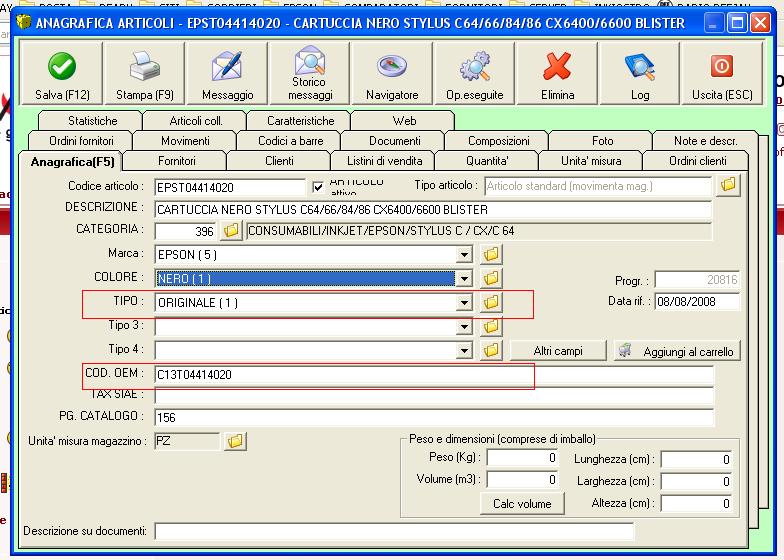
Task: Switch to the Articoli coll. tab
Action: click(196, 120)
